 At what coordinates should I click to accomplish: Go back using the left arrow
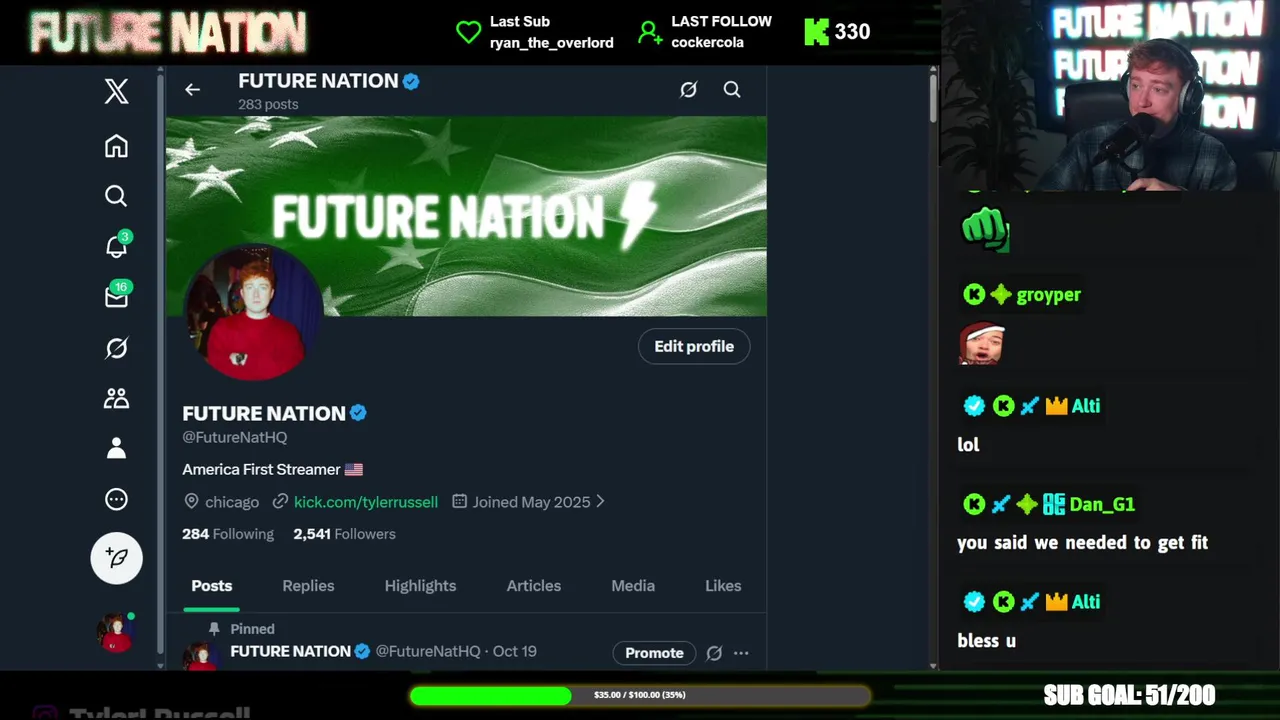pos(192,90)
